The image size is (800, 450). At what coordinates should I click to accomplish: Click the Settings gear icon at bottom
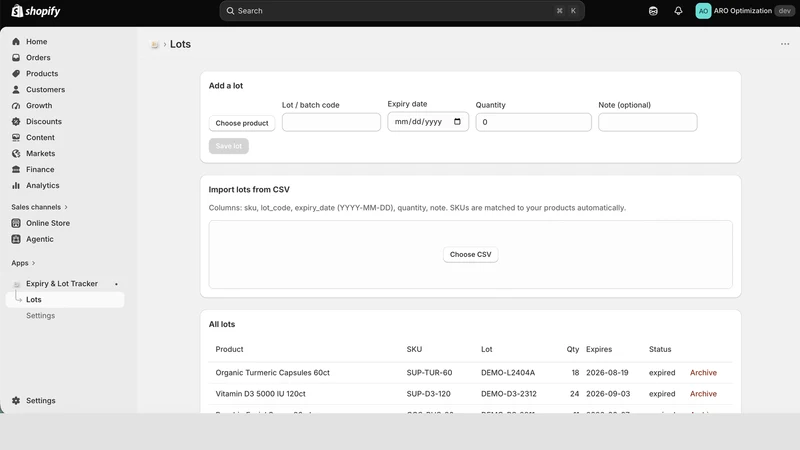(16, 401)
